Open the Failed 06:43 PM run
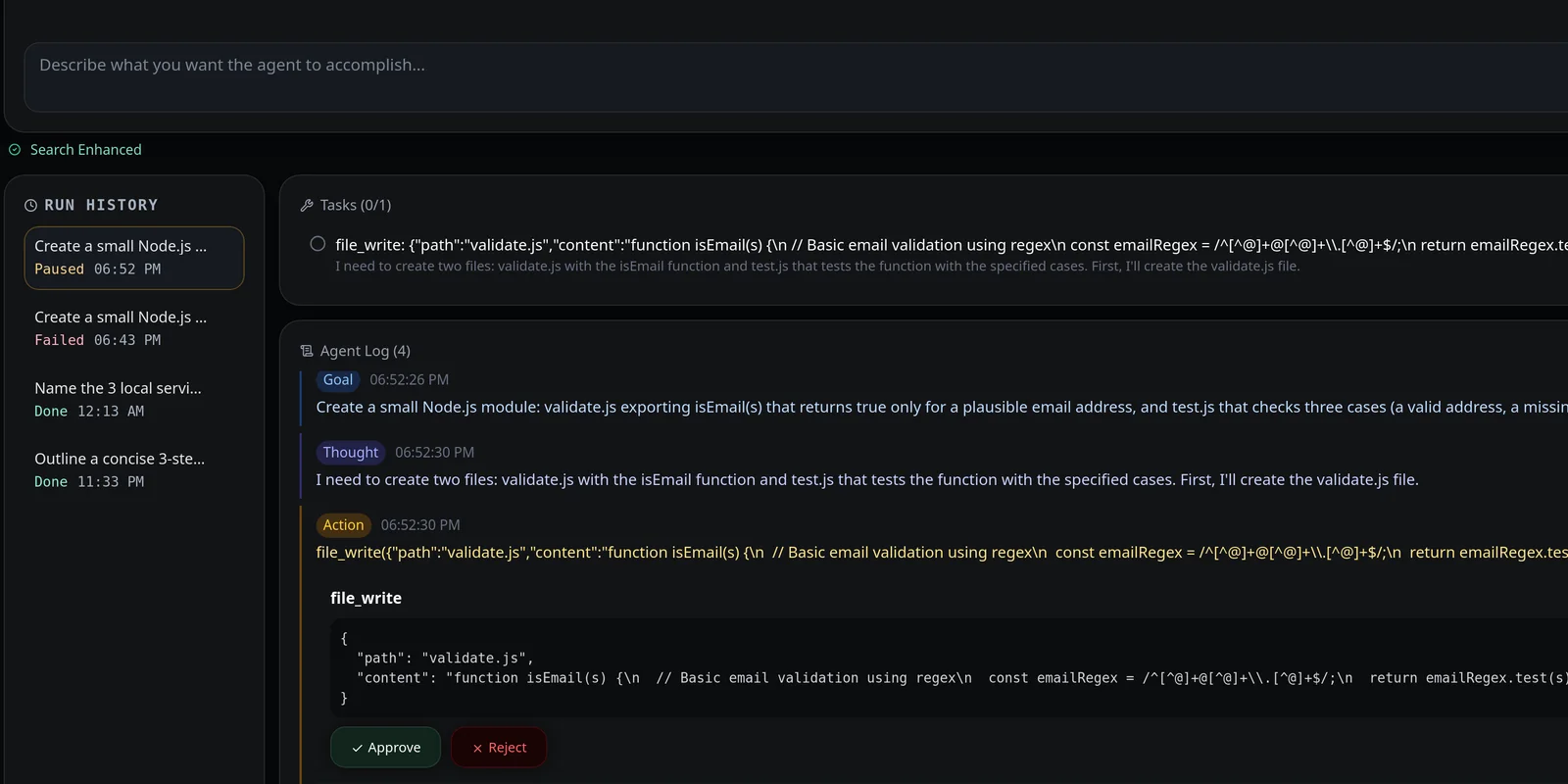The image size is (1568, 784). tap(134, 328)
